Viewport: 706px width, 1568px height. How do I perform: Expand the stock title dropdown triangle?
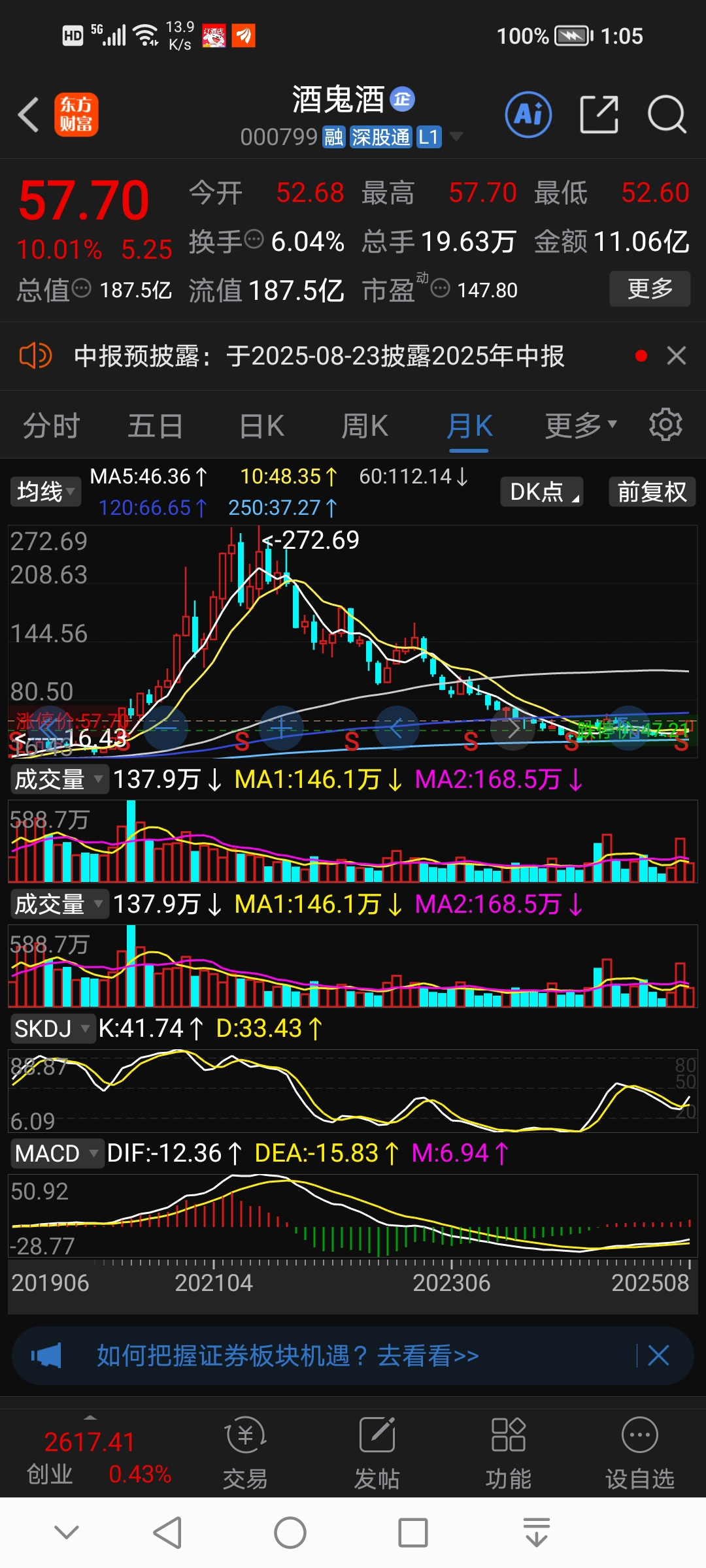(456, 137)
